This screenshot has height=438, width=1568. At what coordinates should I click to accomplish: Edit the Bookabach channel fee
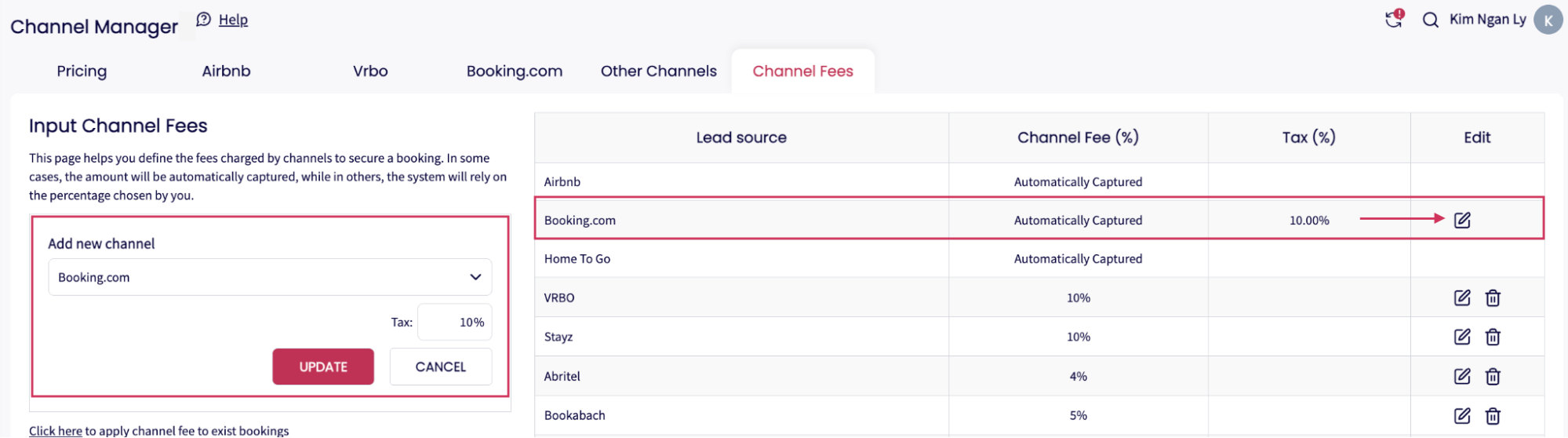click(1462, 415)
